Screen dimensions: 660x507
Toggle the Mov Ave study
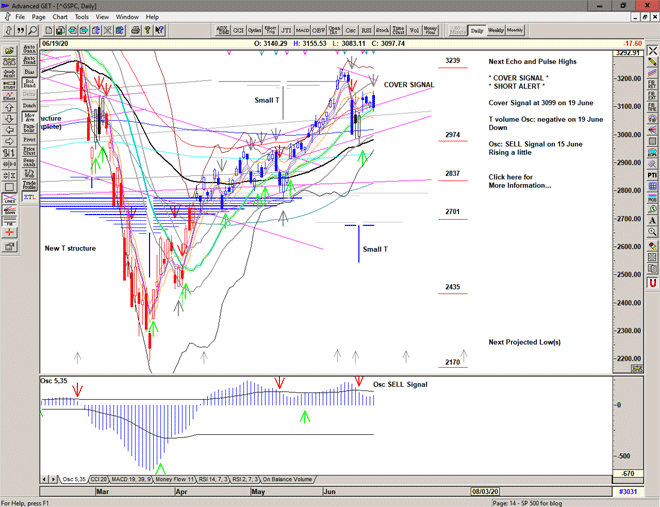[29, 117]
